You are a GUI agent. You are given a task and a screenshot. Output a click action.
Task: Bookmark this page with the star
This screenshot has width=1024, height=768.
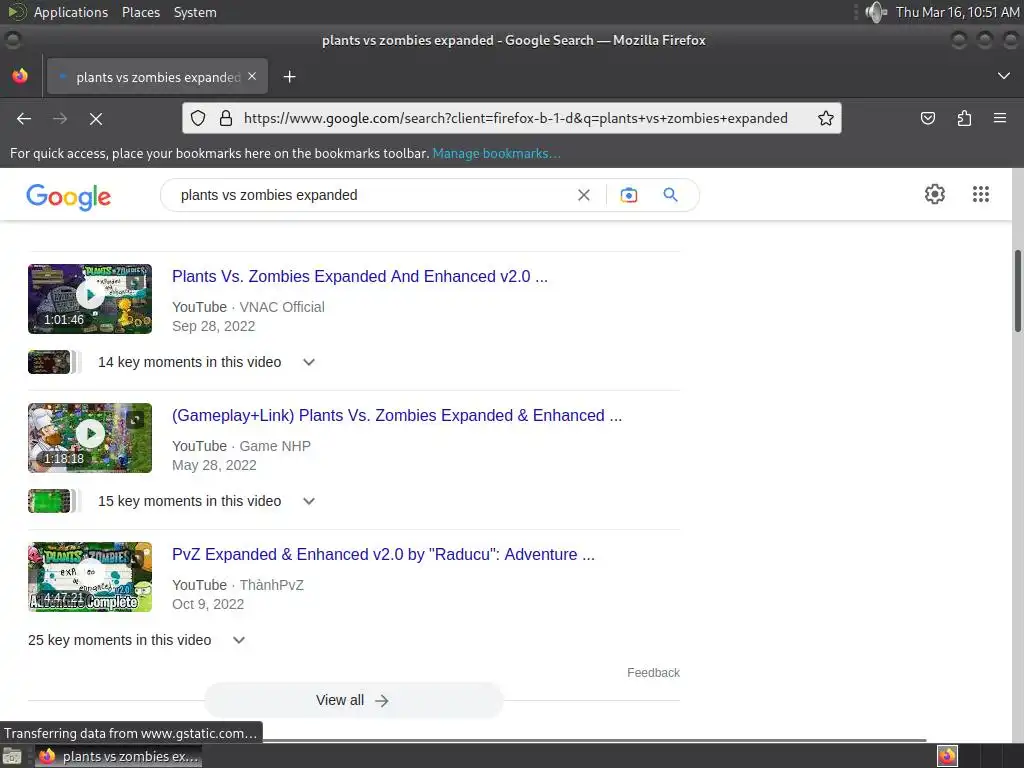click(825, 118)
